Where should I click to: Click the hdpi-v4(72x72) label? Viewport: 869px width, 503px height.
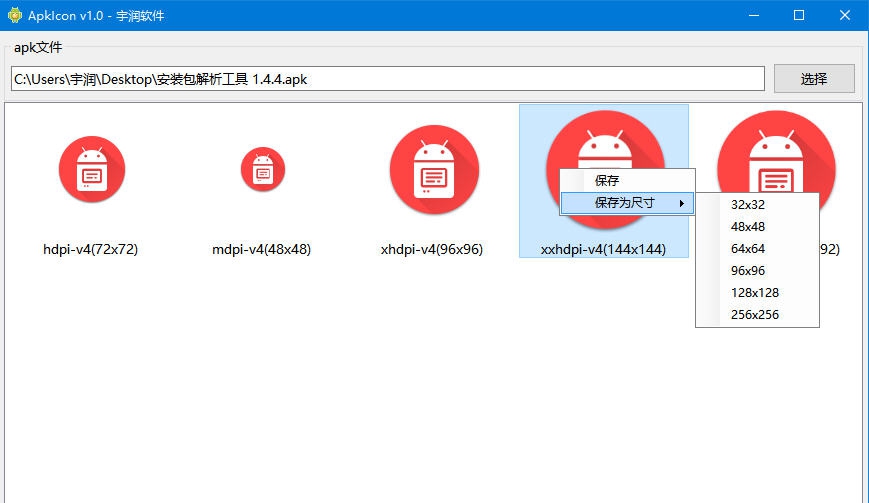click(90, 249)
